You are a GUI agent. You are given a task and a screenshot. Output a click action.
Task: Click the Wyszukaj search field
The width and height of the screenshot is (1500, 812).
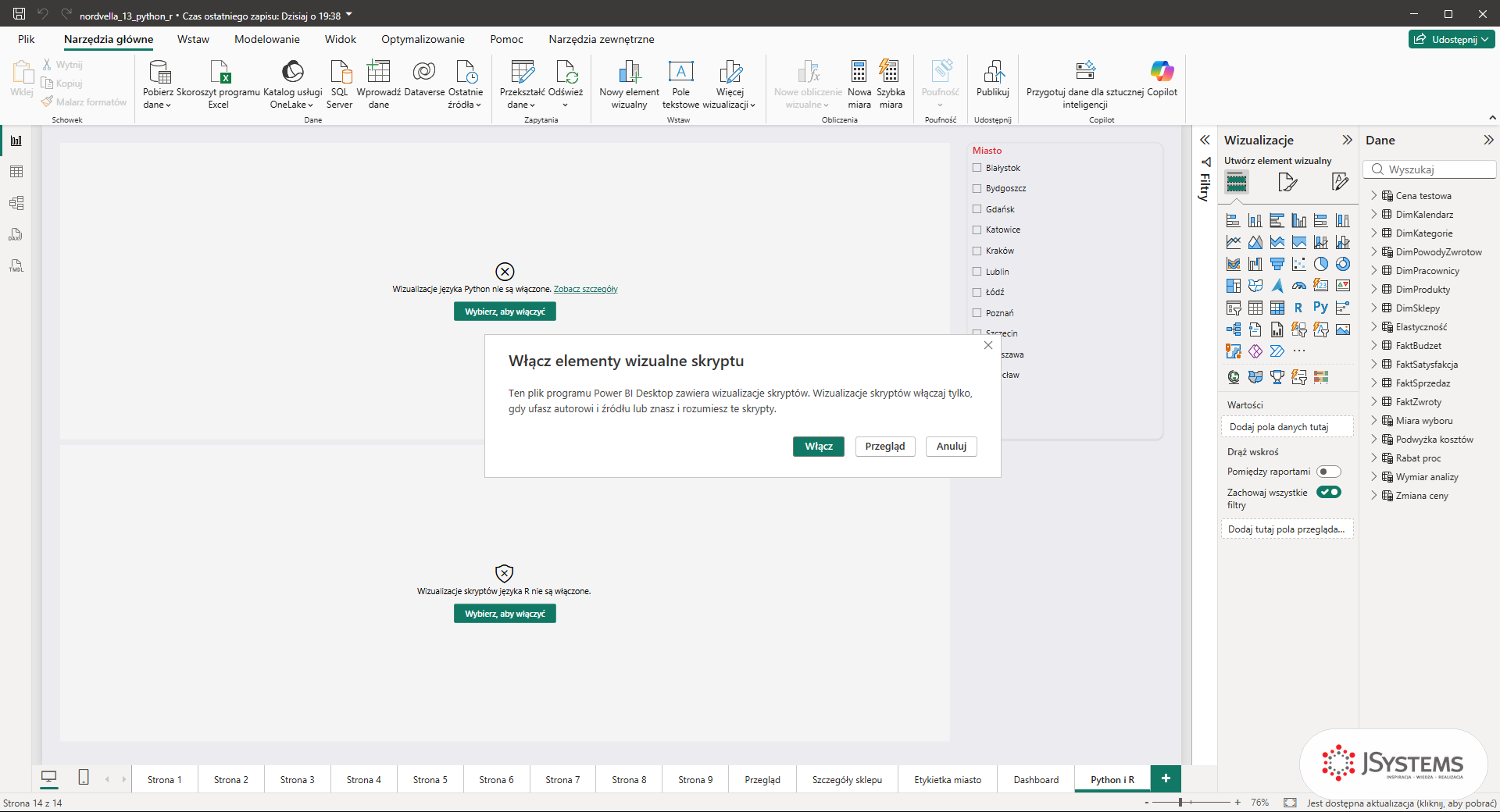[1430, 169]
